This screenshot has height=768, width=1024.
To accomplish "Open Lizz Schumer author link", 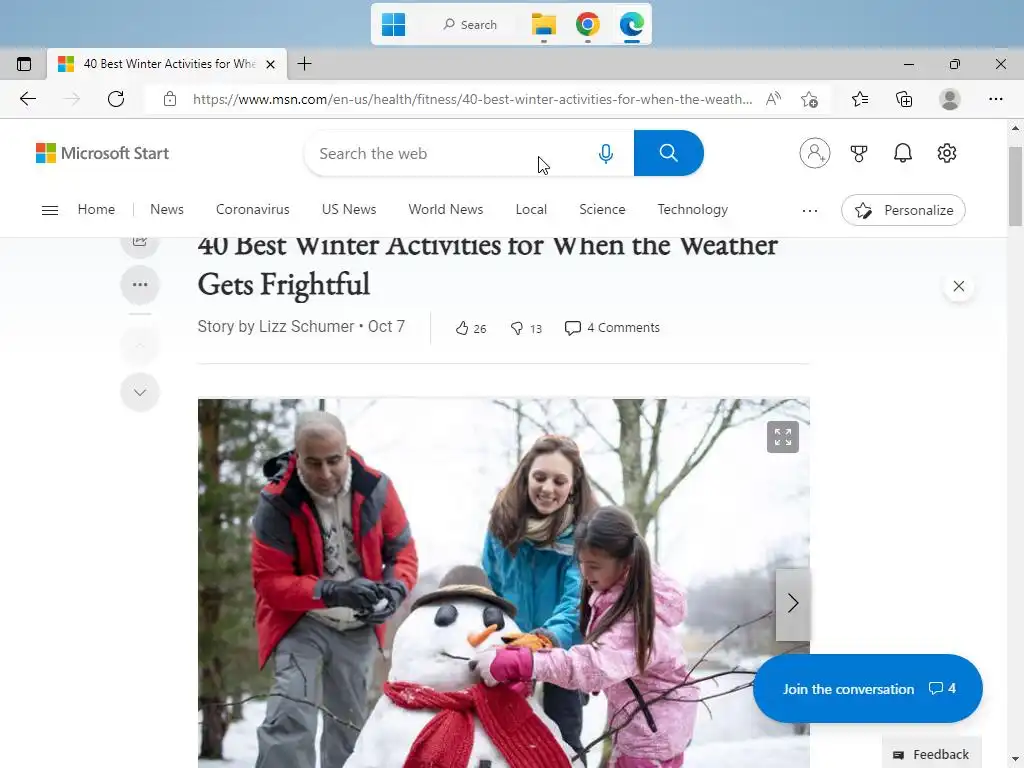I will click(306, 327).
